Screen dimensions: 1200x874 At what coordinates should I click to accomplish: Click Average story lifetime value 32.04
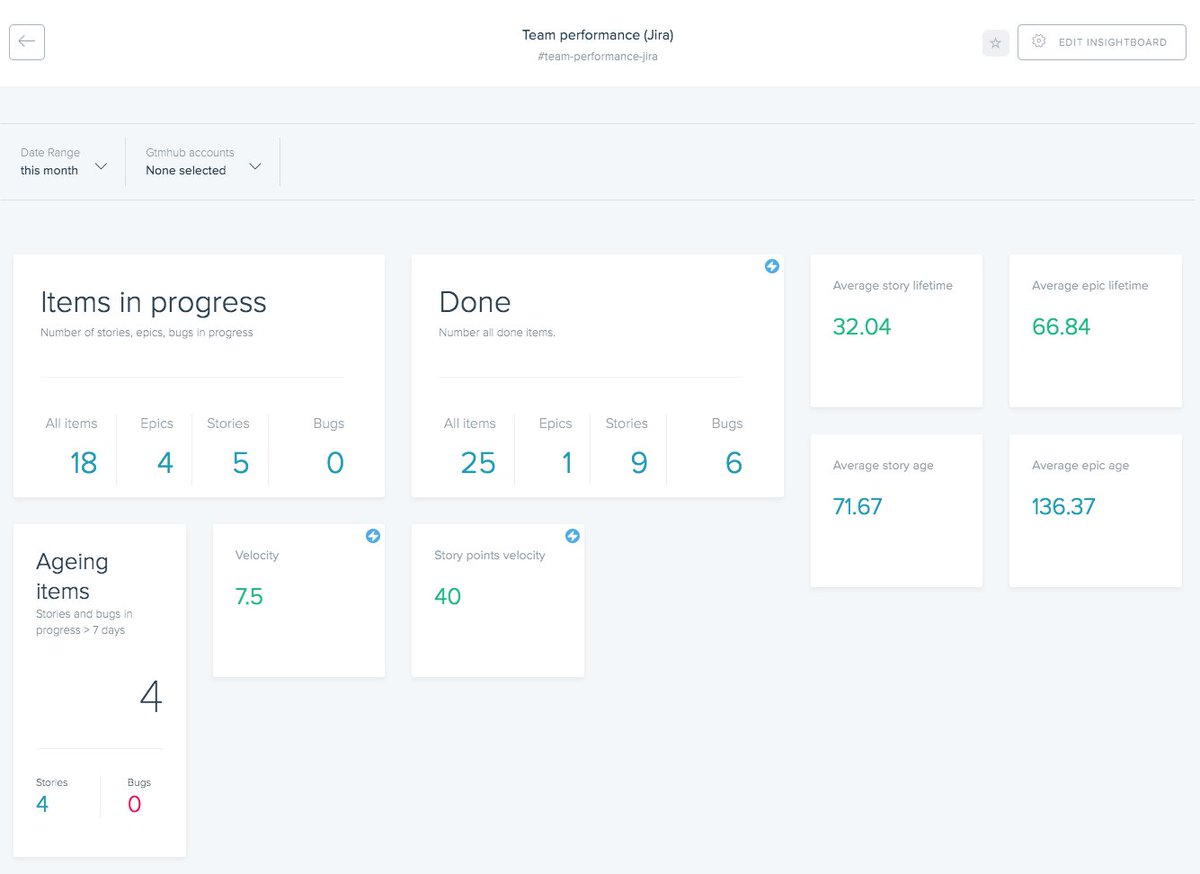(862, 327)
